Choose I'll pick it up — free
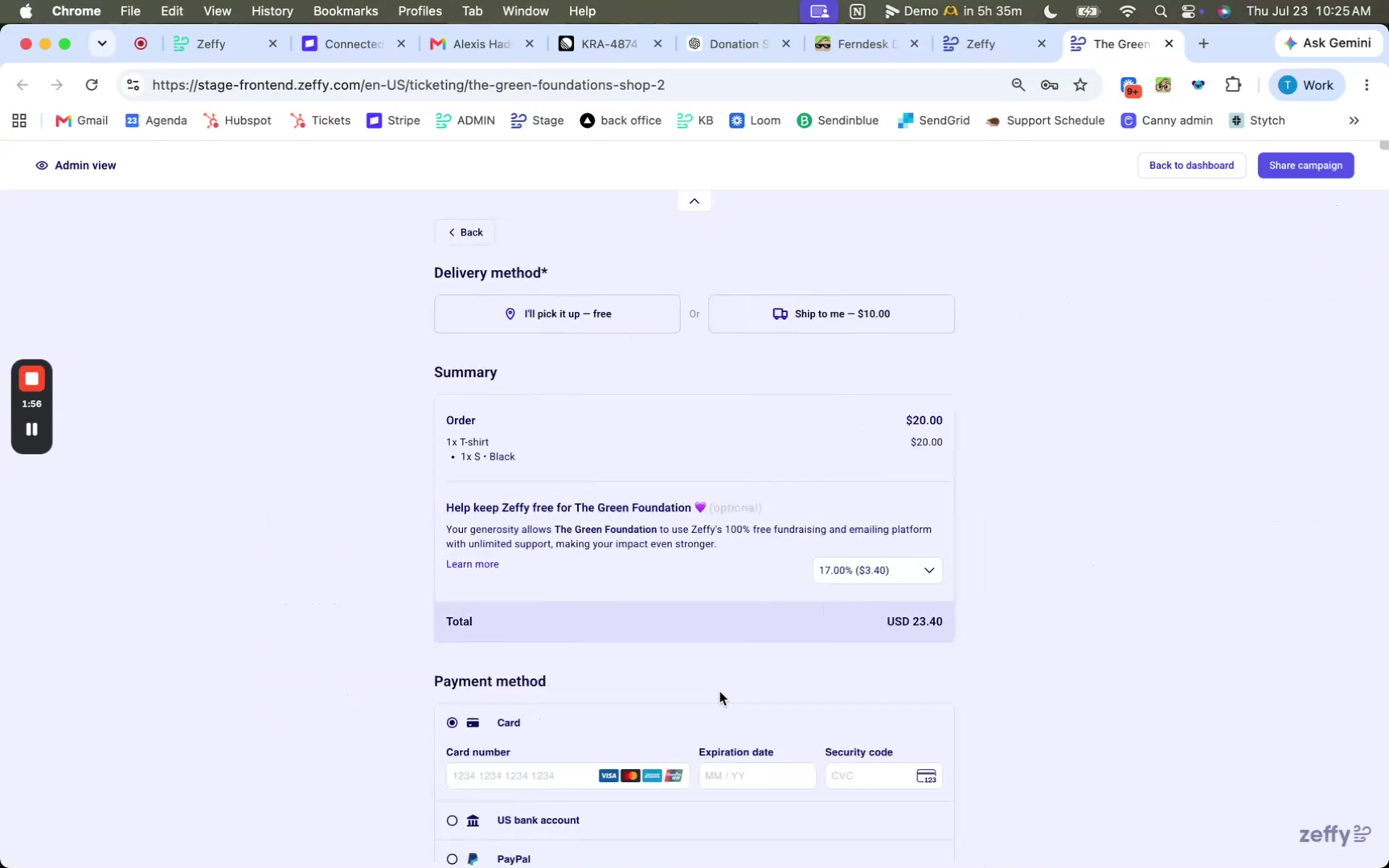 pyautogui.click(x=557, y=314)
